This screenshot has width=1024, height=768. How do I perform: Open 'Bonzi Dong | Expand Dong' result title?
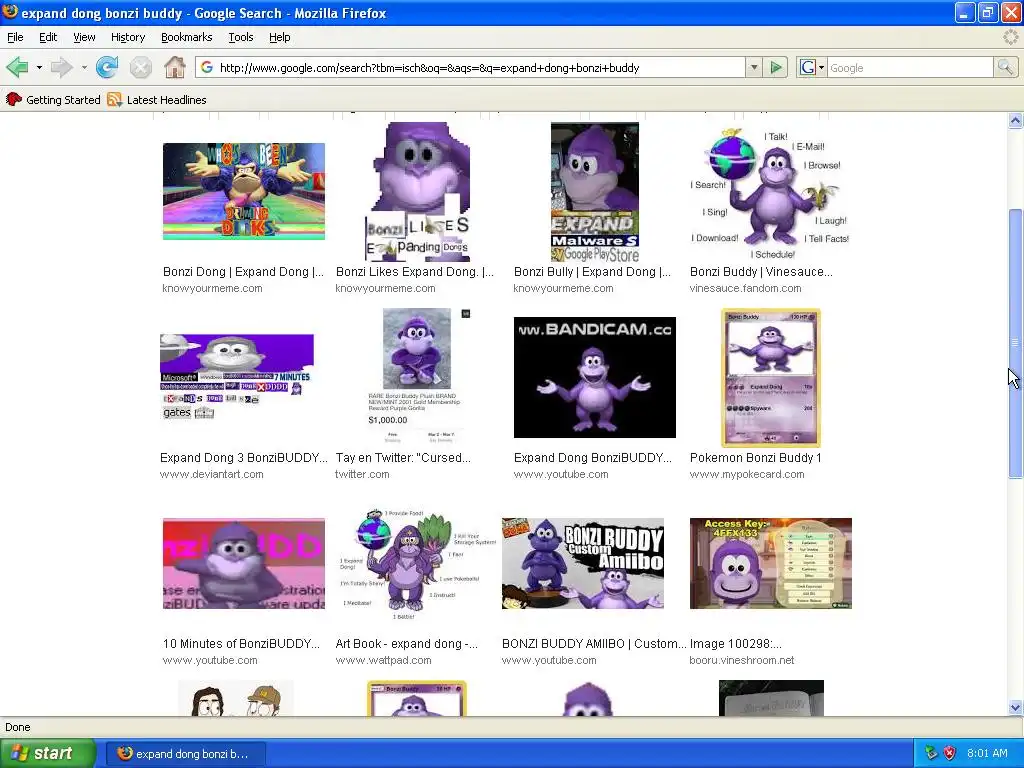click(243, 272)
